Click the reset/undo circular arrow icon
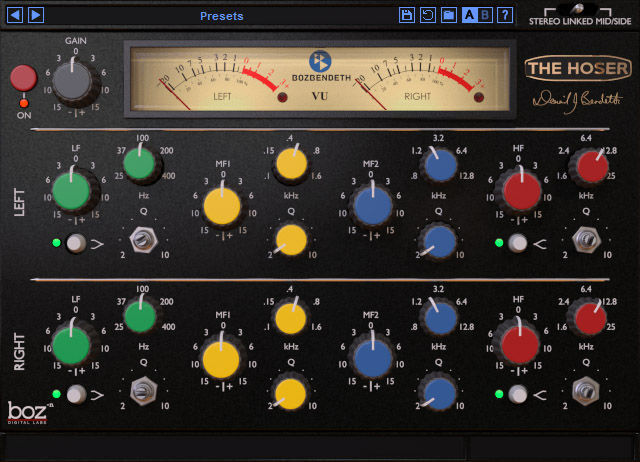 [427, 15]
